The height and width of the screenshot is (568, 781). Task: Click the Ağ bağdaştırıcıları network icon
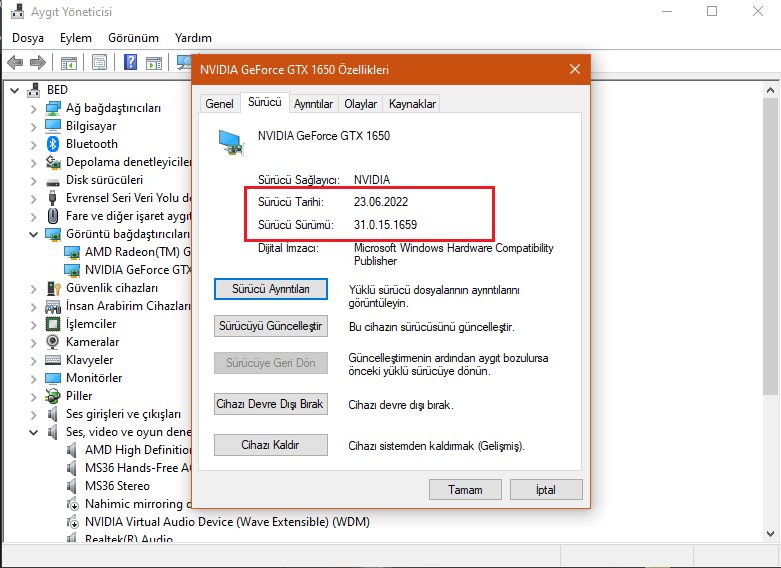53,108
